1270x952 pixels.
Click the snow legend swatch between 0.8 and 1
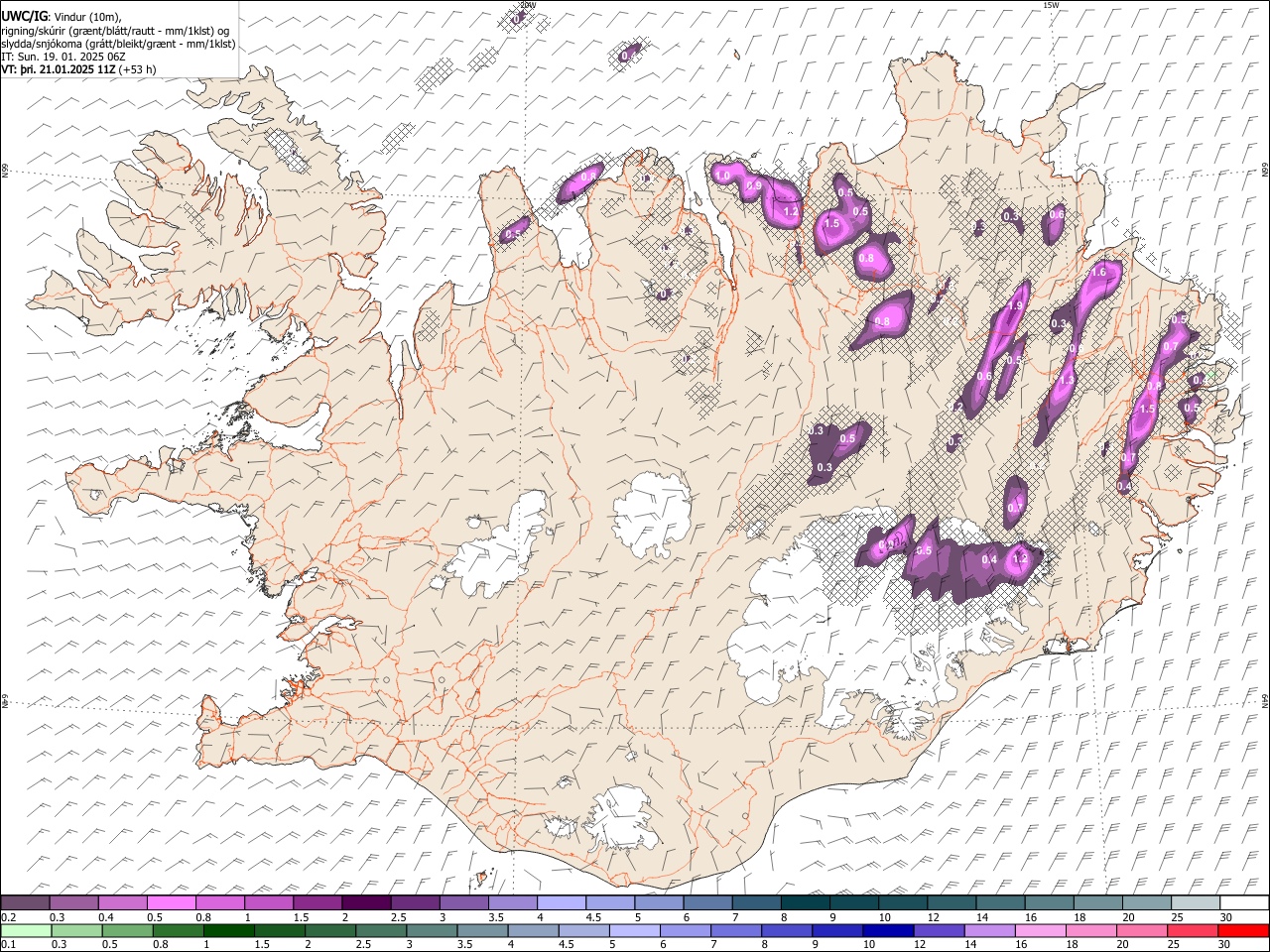click(220, 902)
